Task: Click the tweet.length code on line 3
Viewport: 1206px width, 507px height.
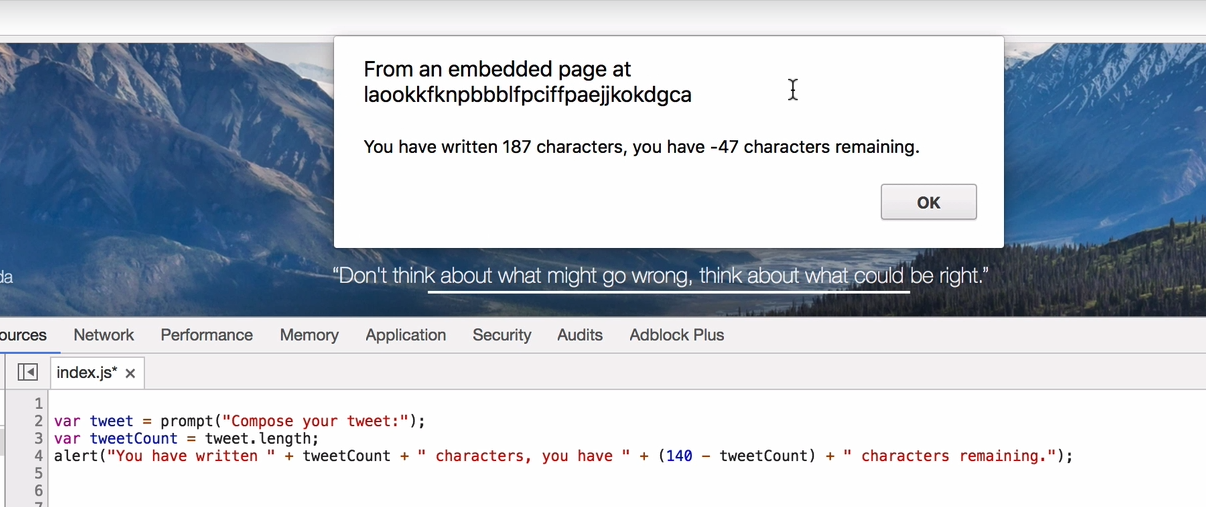Action: pos(260,438)
